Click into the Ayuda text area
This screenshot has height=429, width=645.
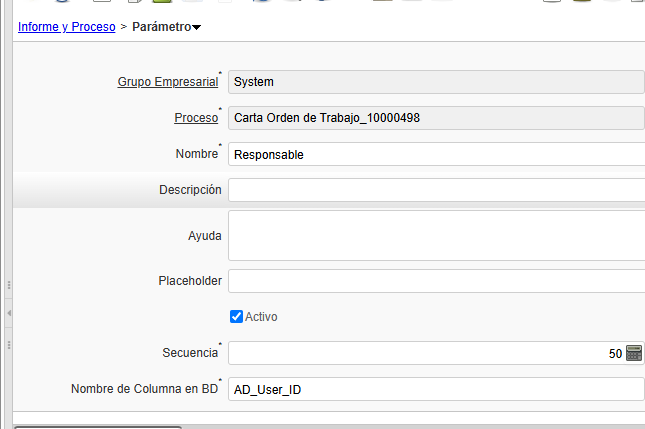436,235
